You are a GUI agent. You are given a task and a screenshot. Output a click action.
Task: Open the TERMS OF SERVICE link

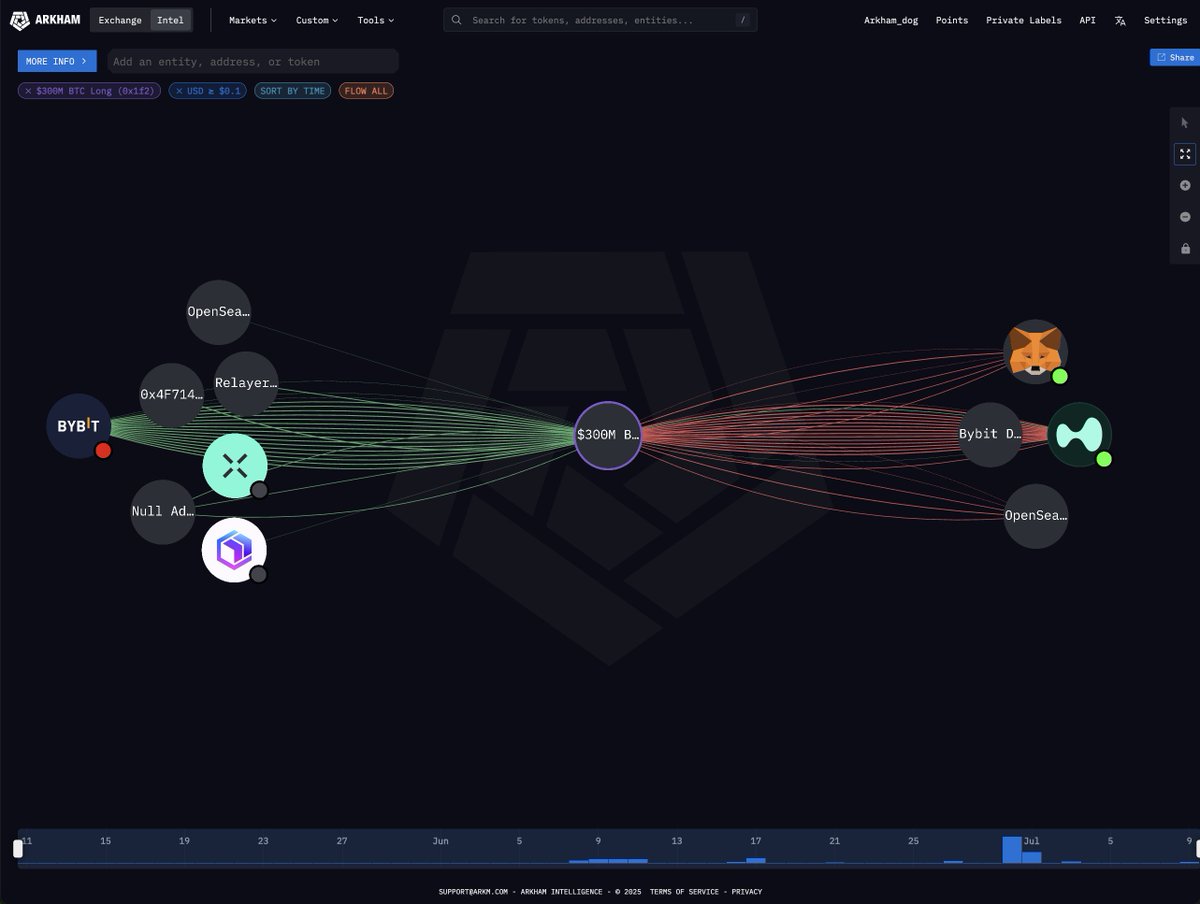[x=684, y=891]
